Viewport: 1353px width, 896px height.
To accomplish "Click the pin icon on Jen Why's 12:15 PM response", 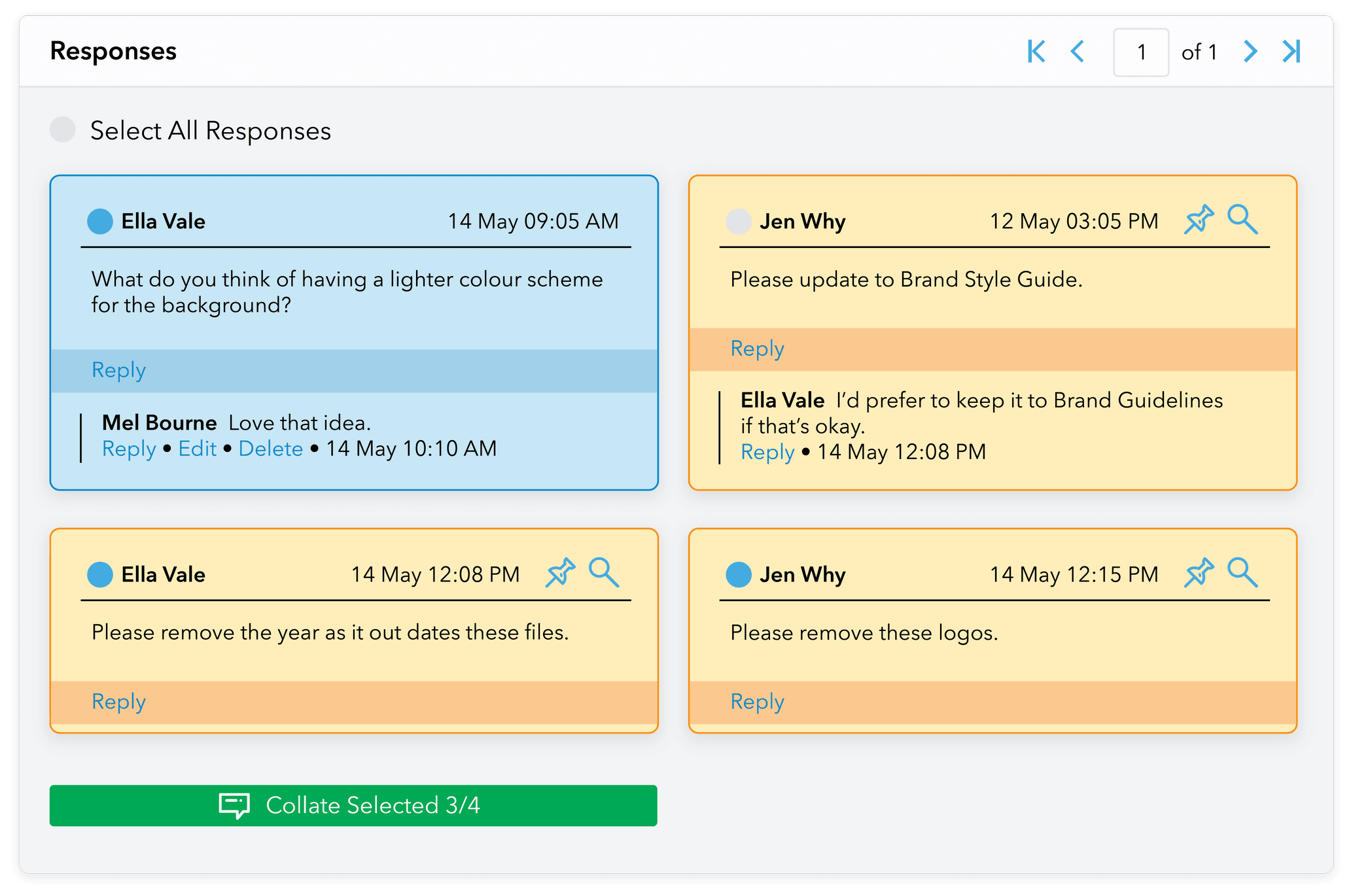I will [x=1199, y=573].
